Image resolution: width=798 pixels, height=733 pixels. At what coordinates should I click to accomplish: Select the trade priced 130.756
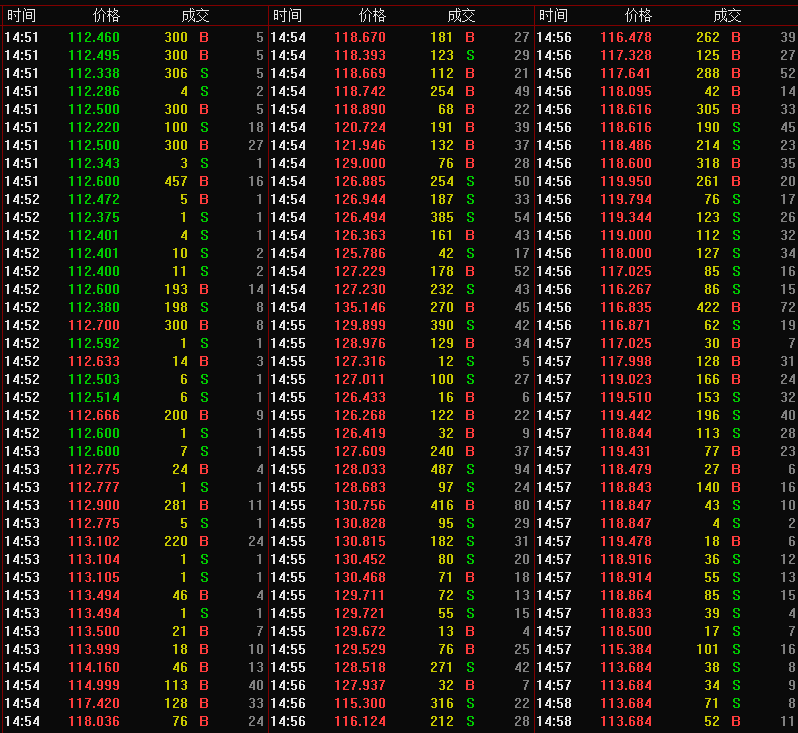click(360, 505)
